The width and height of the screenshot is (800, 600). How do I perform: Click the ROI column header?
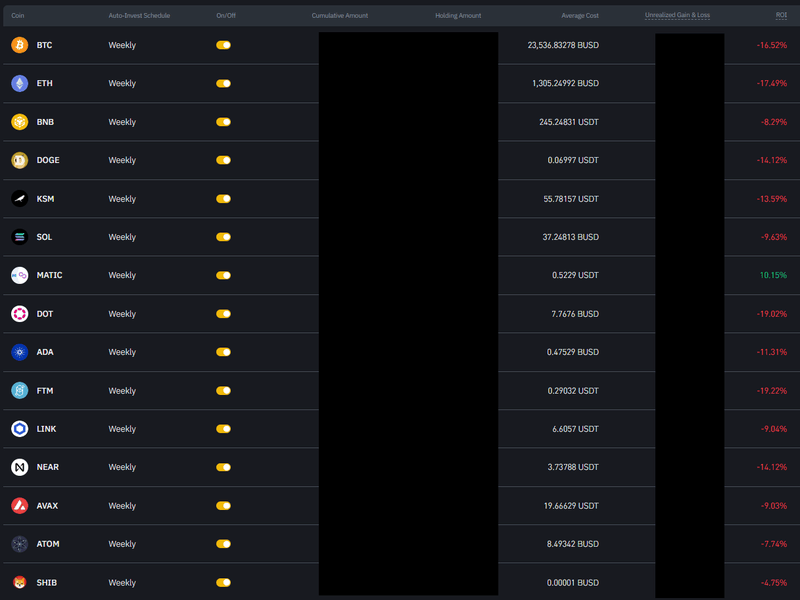pos(781,15)
